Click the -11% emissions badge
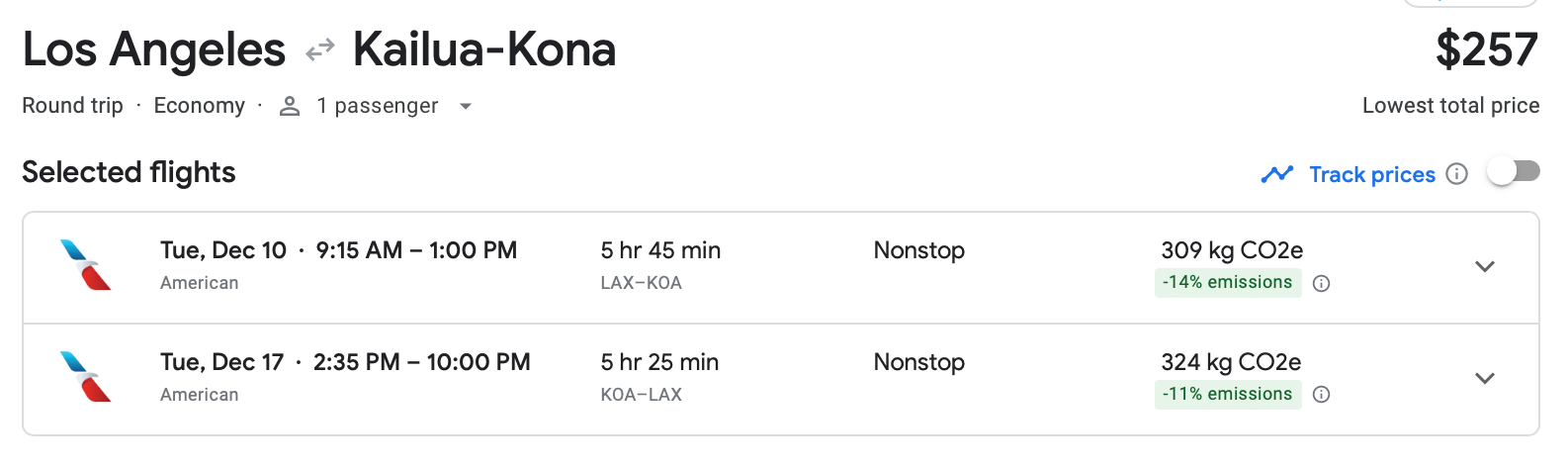This screenshot has height=469, width=1568. click(1227, 394)
